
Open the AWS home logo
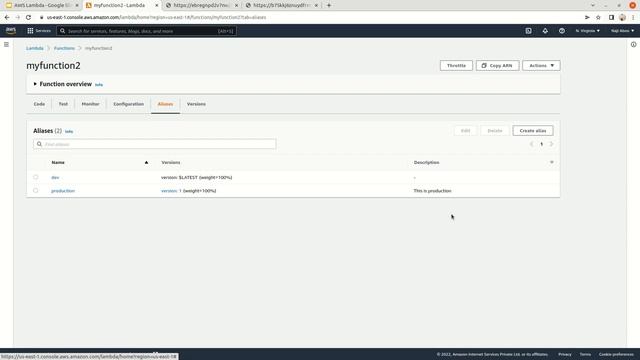point(11,31)
